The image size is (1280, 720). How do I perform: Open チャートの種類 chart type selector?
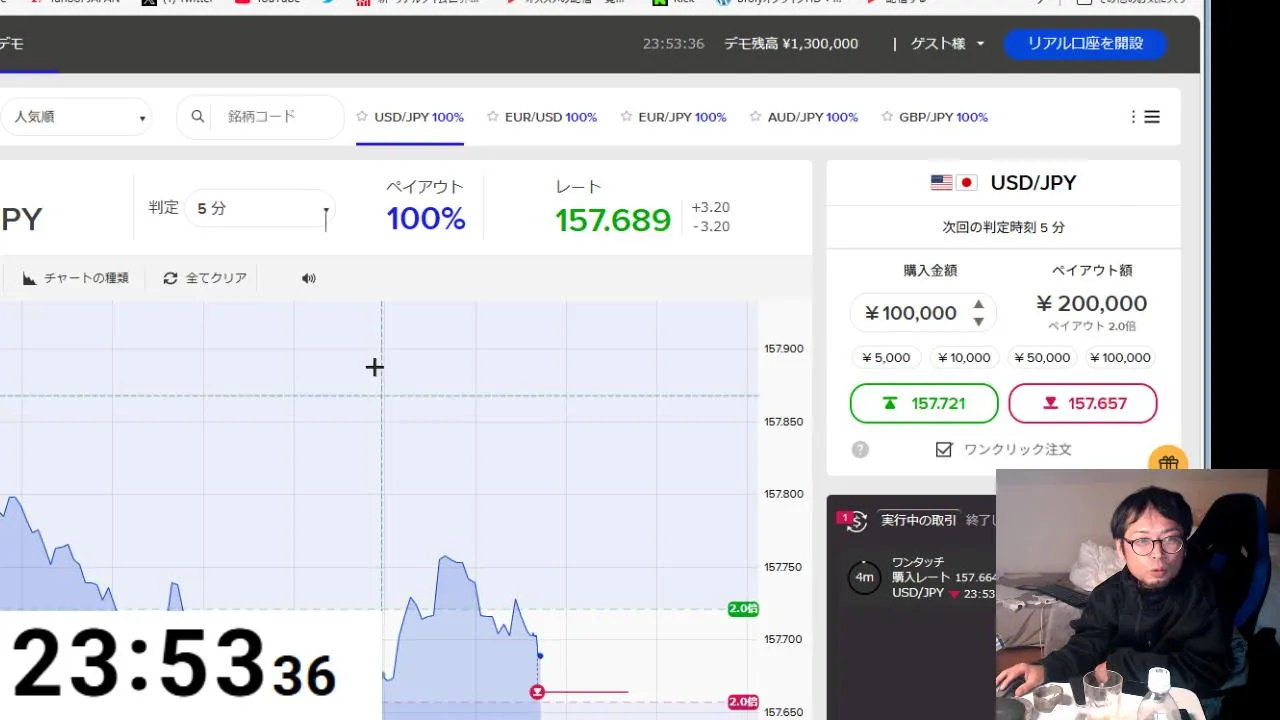tap(76, 278)
